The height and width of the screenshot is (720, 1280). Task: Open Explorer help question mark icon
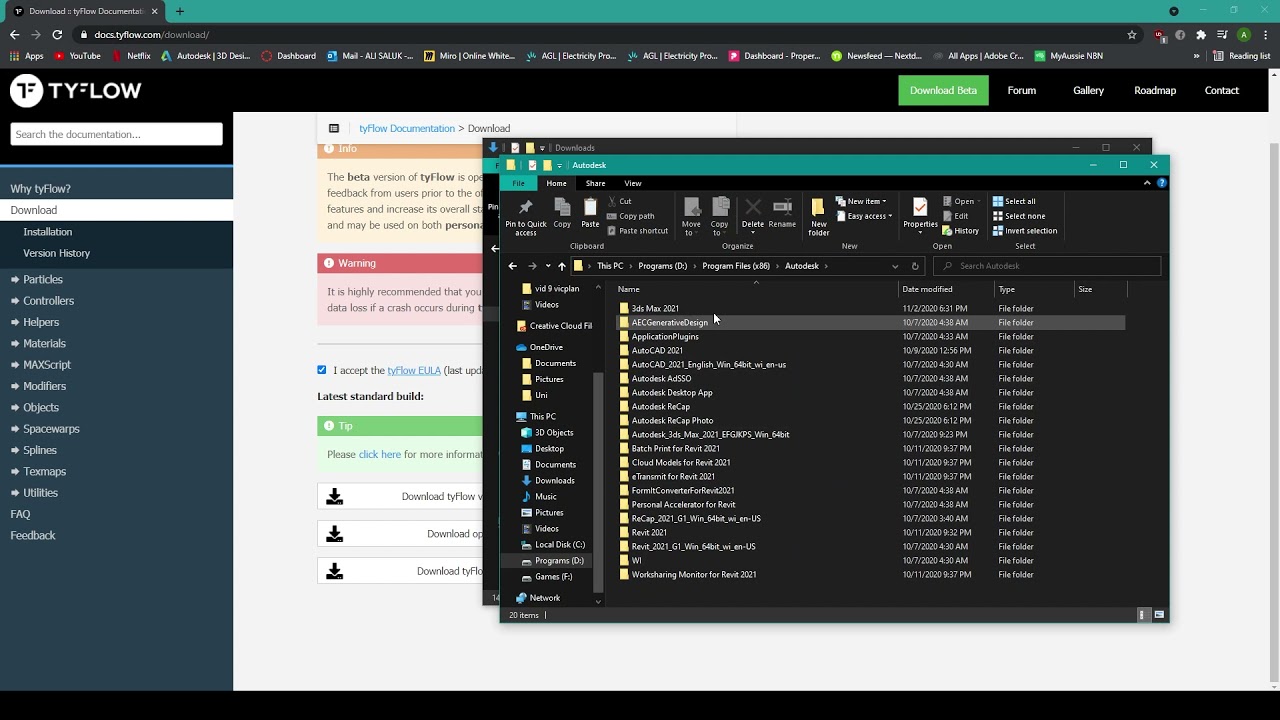(x=1161, y=183)
